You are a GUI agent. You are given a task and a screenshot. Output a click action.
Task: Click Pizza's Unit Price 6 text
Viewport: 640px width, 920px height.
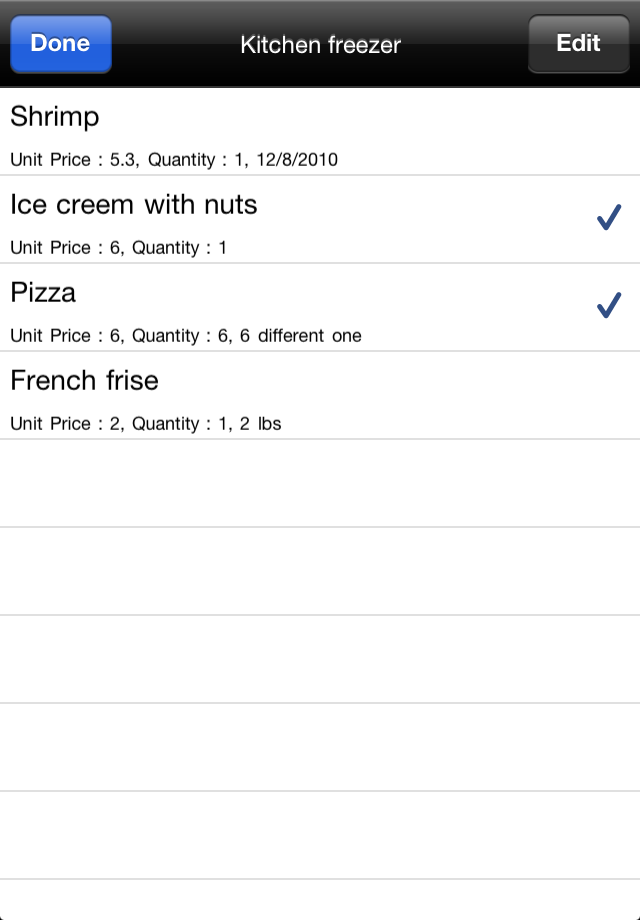click(67, 336)
